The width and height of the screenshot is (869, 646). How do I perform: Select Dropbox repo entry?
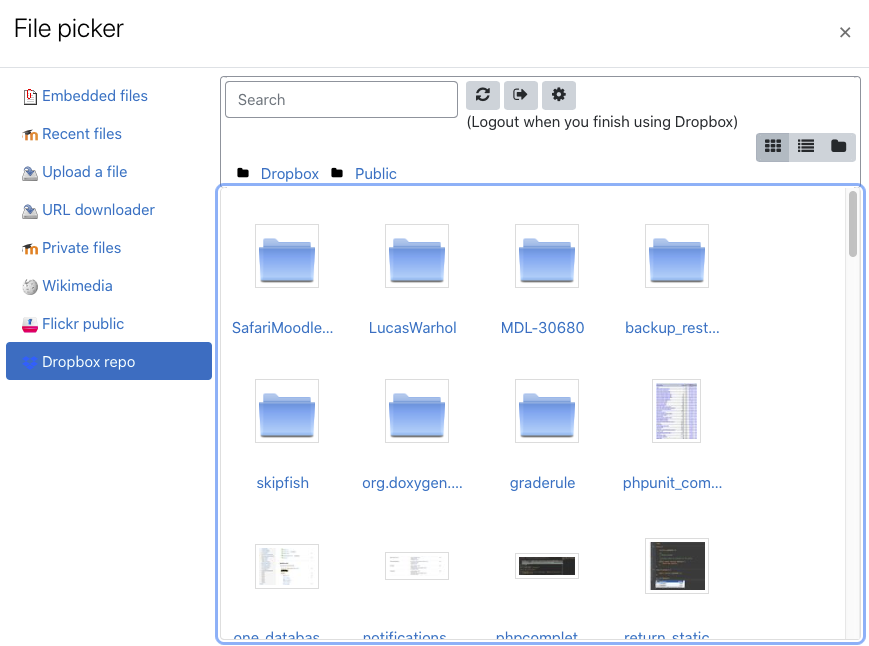109,361
